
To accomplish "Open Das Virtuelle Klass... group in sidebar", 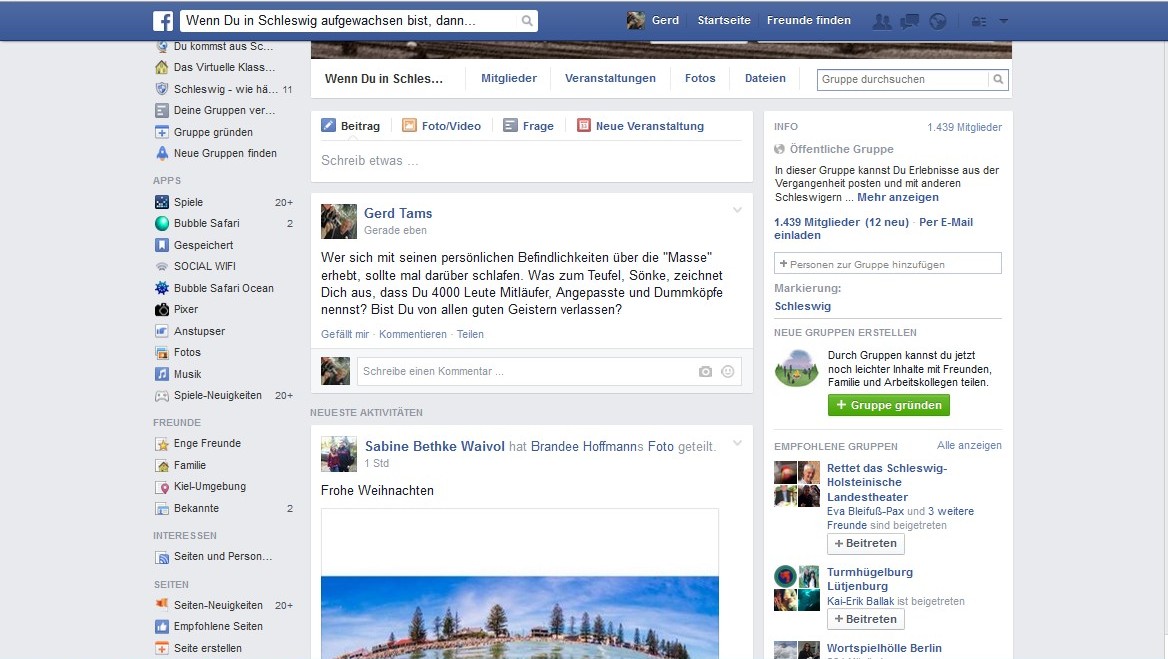I will click(x=223, y=68).
